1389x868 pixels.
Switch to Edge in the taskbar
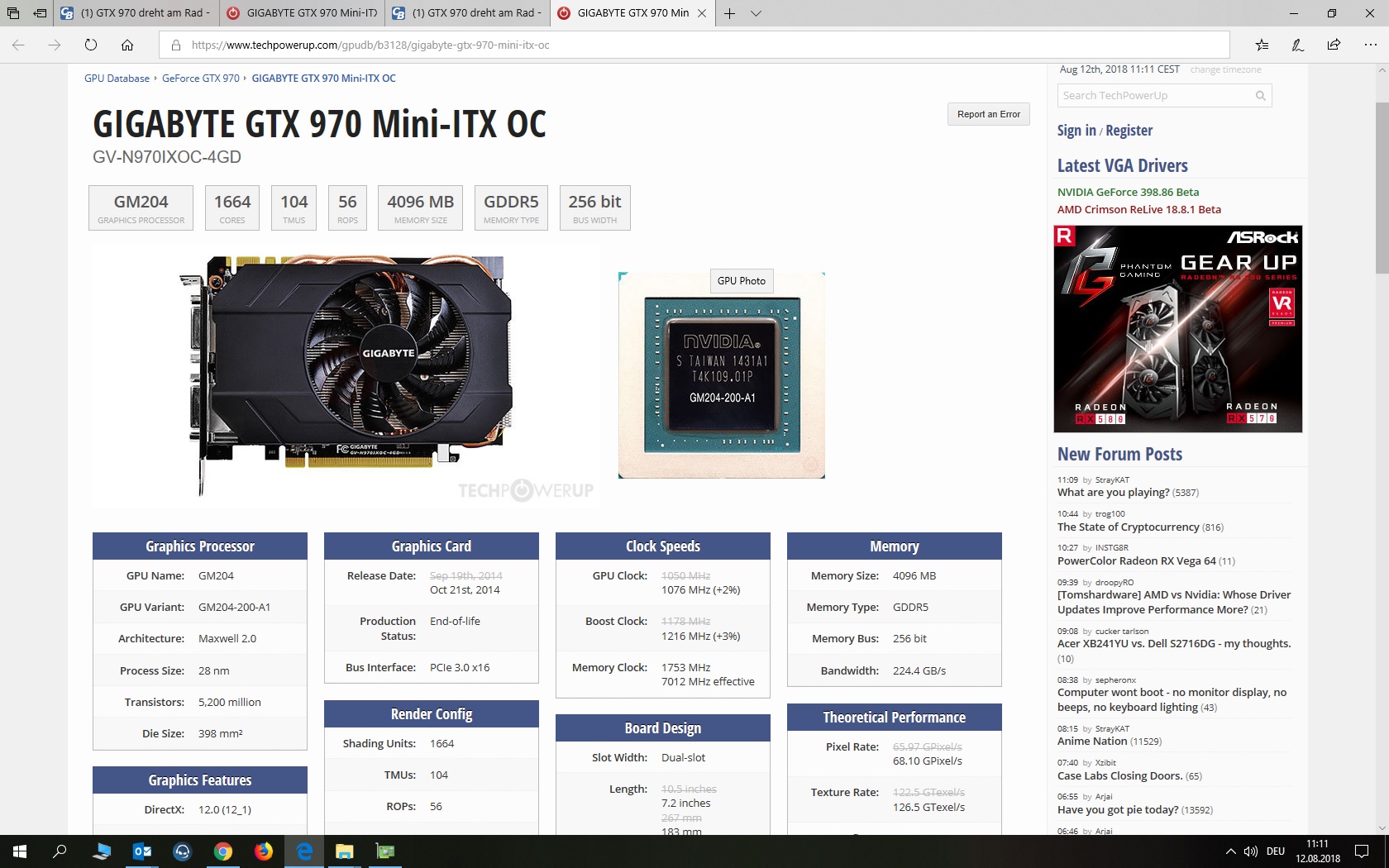point(304,851)
